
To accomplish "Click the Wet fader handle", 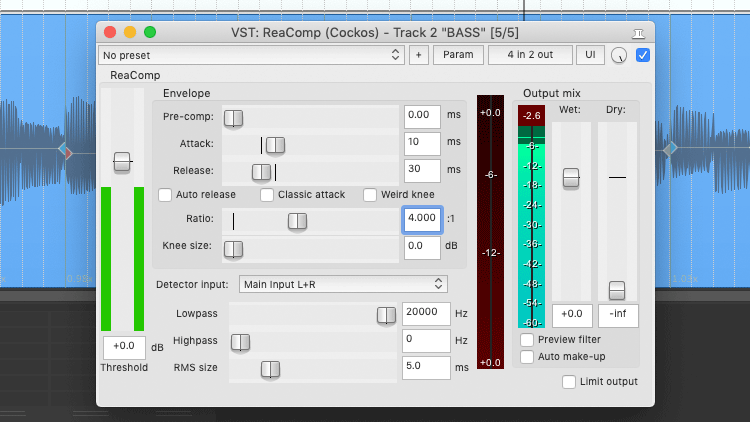I will (571, 178).
